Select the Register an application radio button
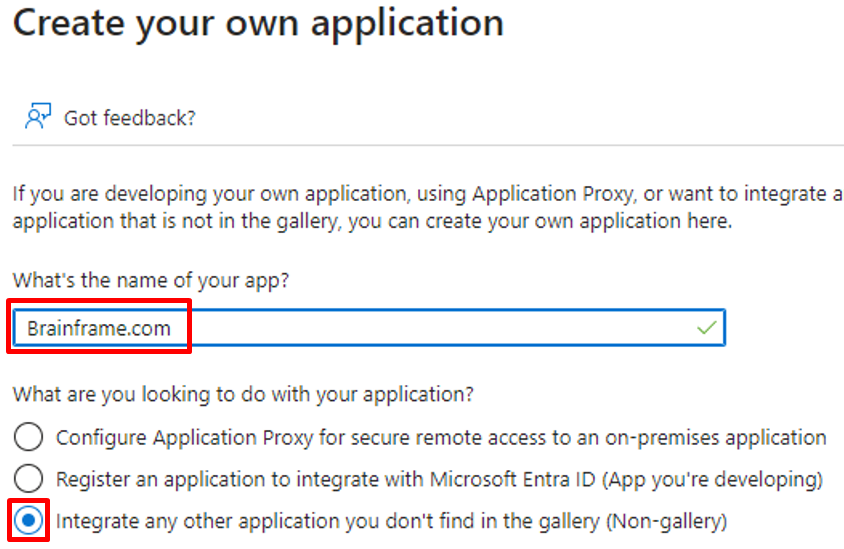 pyautogui.click(x=29, y=479)
